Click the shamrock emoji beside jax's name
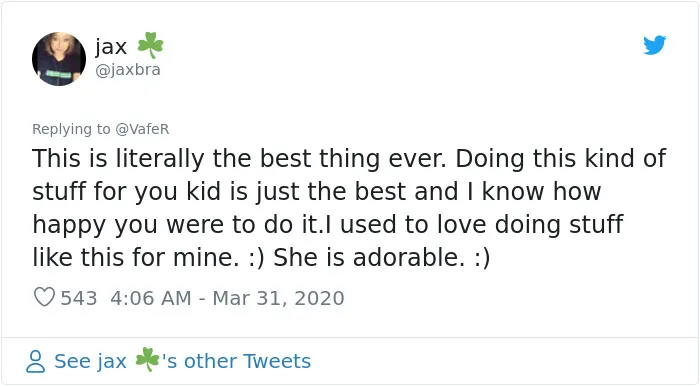This screenshot has height=386, width=700. click(150, 45)
